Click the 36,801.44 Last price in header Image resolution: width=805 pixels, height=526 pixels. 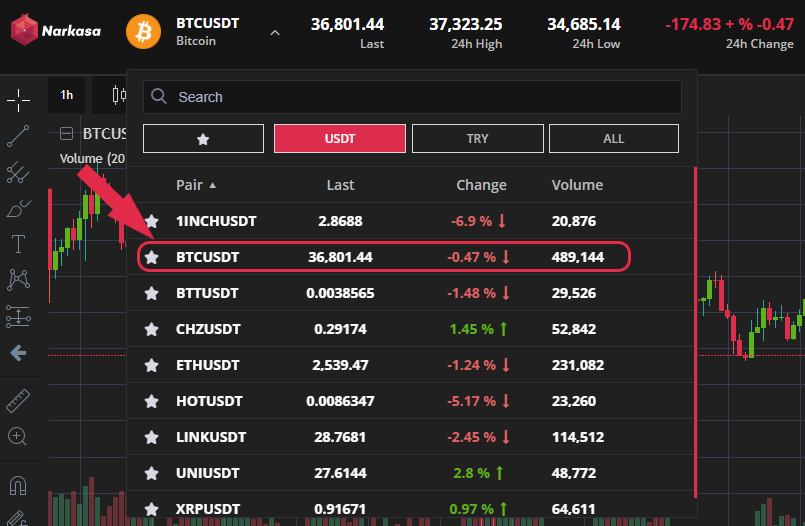coord(348,24)
